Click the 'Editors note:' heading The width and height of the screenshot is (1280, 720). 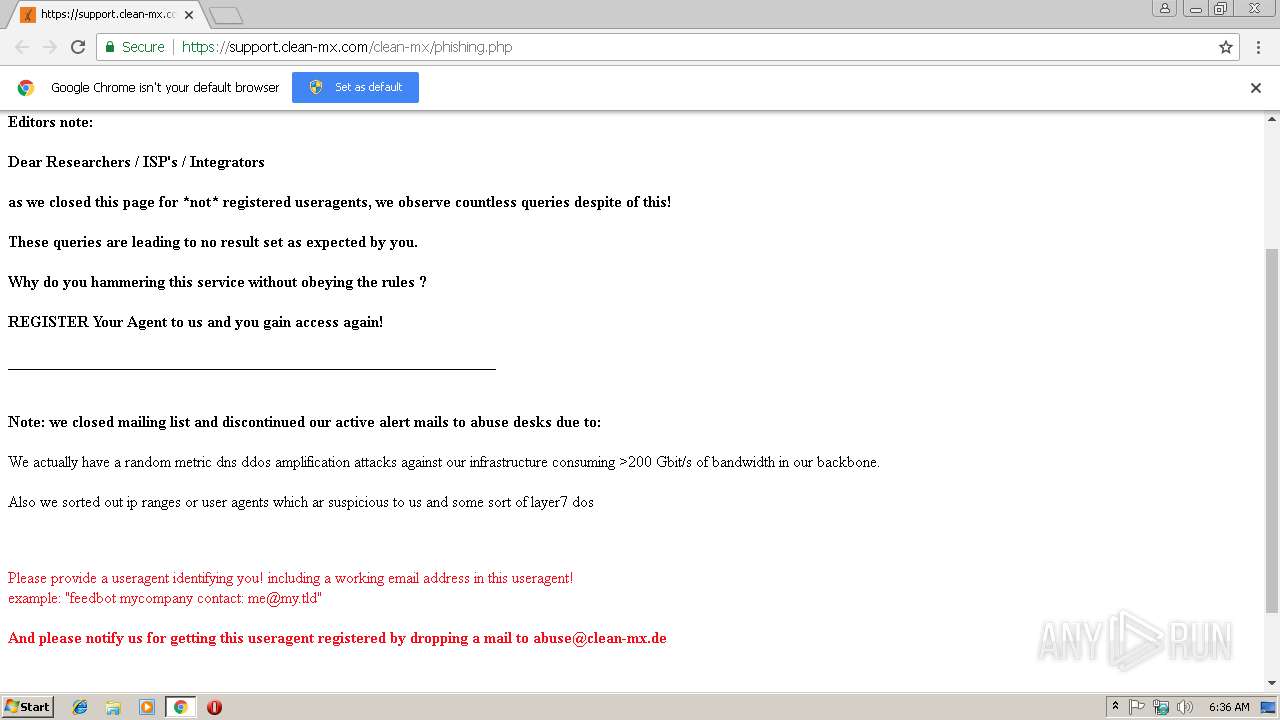click(50, 122)
